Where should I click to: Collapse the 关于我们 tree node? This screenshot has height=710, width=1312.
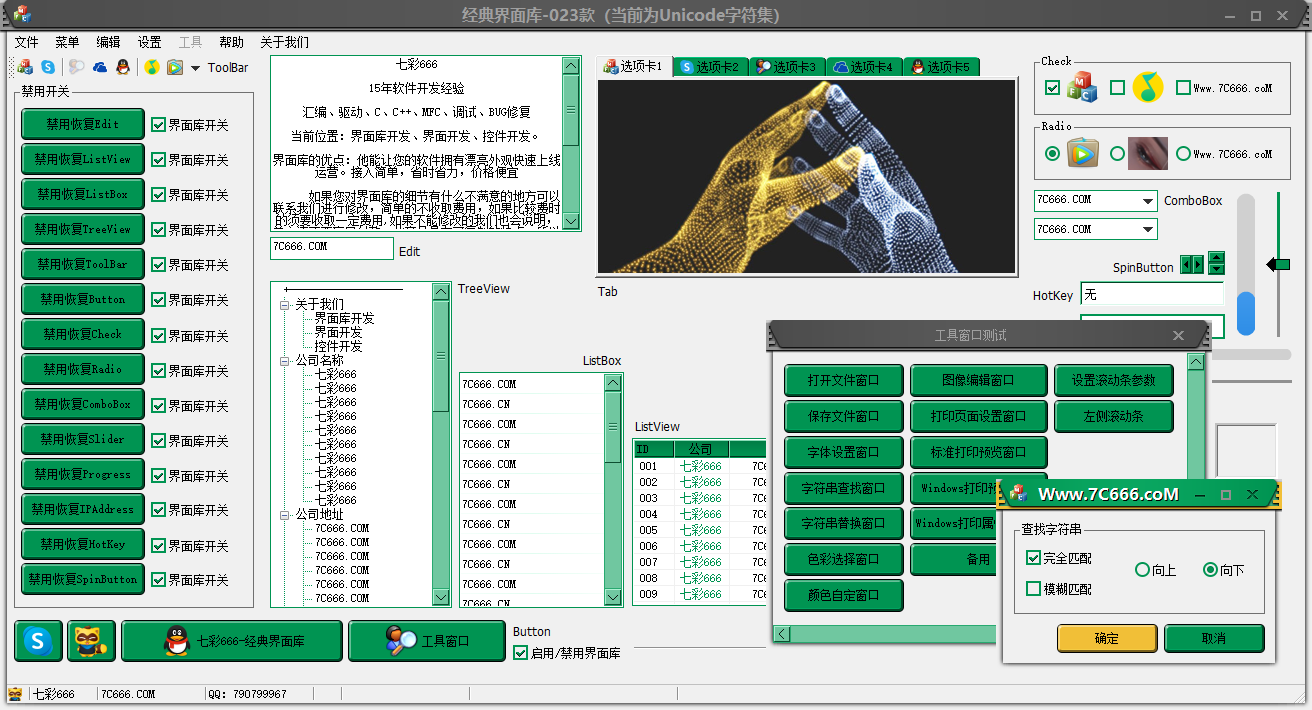[285, 305]
